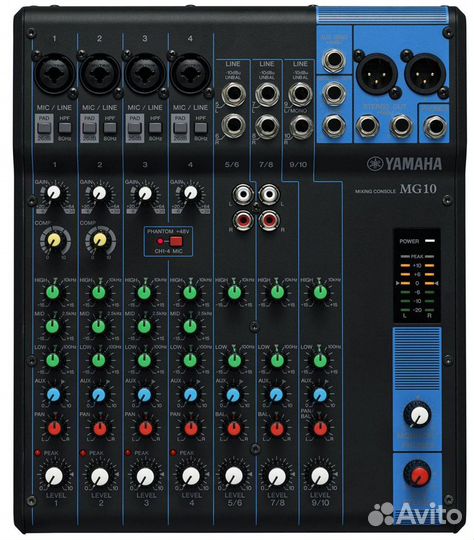Click the channel 3 MIC/LINE combo input jack
The width and height of the screenshot is (474, 540).
pos(145,74)
